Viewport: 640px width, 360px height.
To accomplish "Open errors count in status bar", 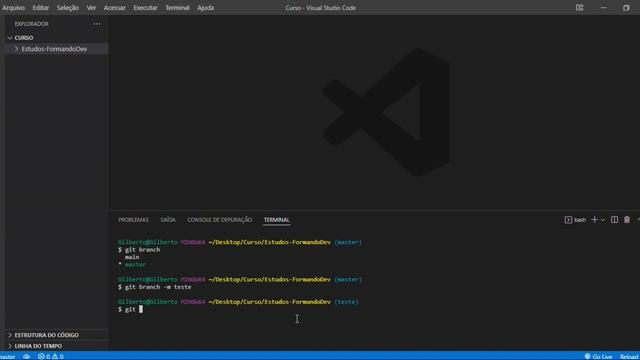I will (x=44, y=356).
